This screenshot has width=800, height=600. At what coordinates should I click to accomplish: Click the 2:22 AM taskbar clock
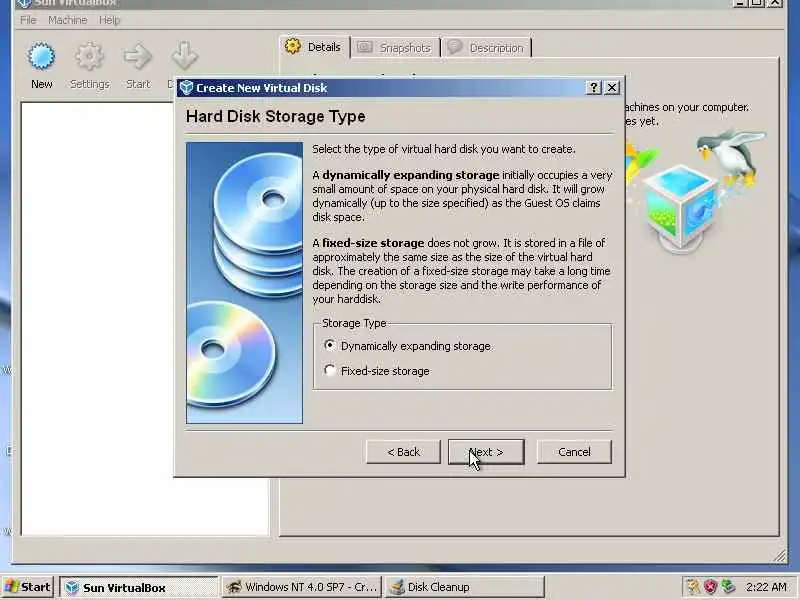click(766, 587)
